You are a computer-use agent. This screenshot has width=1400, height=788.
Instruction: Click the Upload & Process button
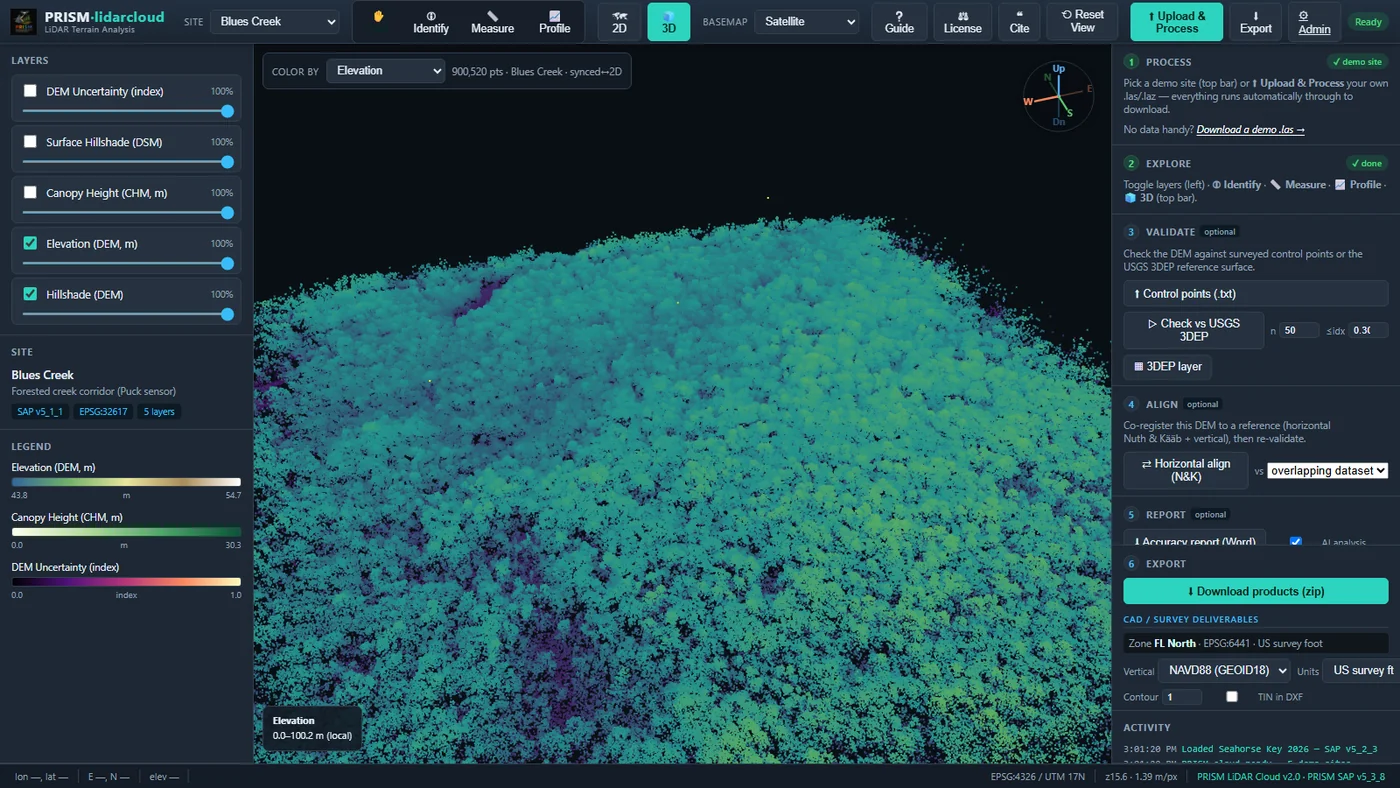click(x=1176, y=21)
